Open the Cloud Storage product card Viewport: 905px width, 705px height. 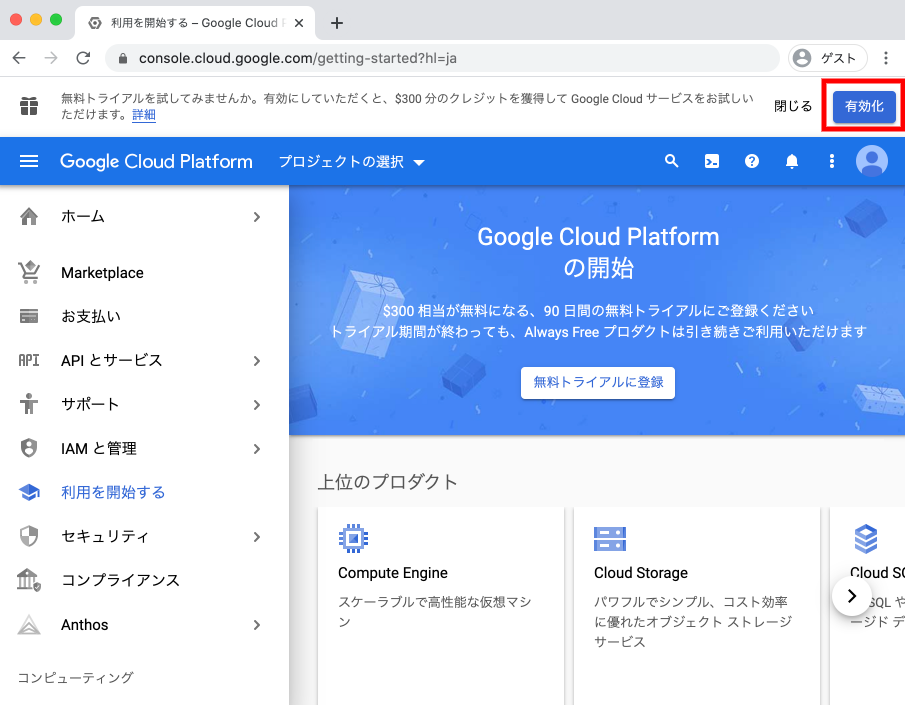pyautogui.click(x=697, y=606)
